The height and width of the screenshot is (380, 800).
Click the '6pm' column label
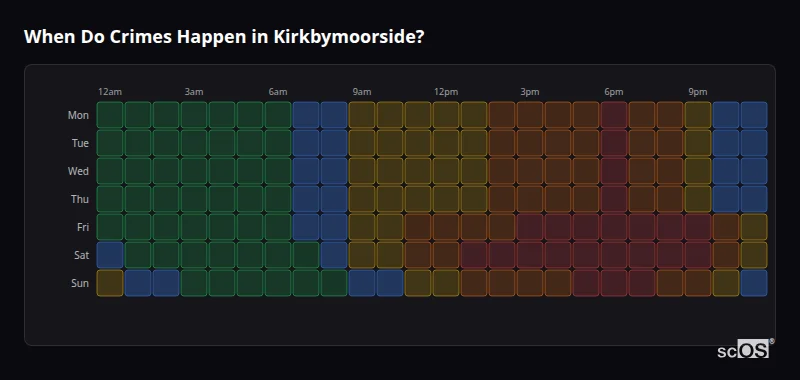[614, 92]
